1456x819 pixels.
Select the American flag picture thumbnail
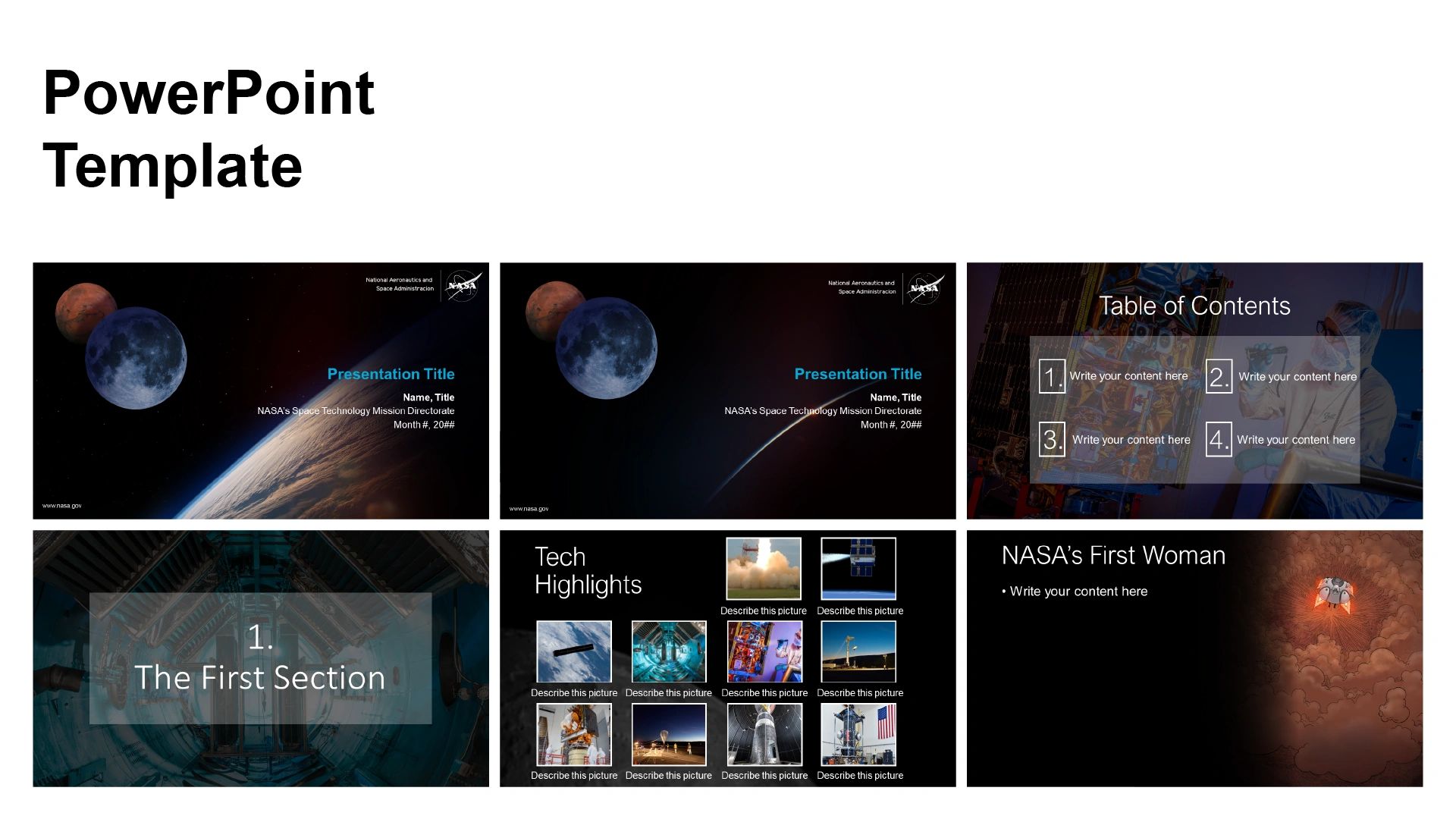(858, 733)
